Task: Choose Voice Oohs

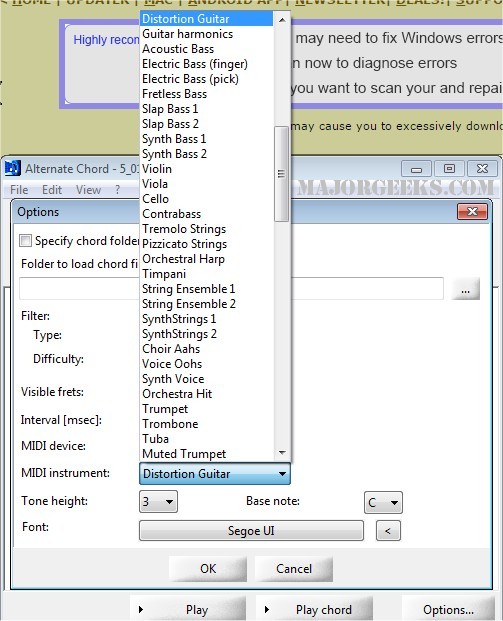Action: (x=207, y=364)
